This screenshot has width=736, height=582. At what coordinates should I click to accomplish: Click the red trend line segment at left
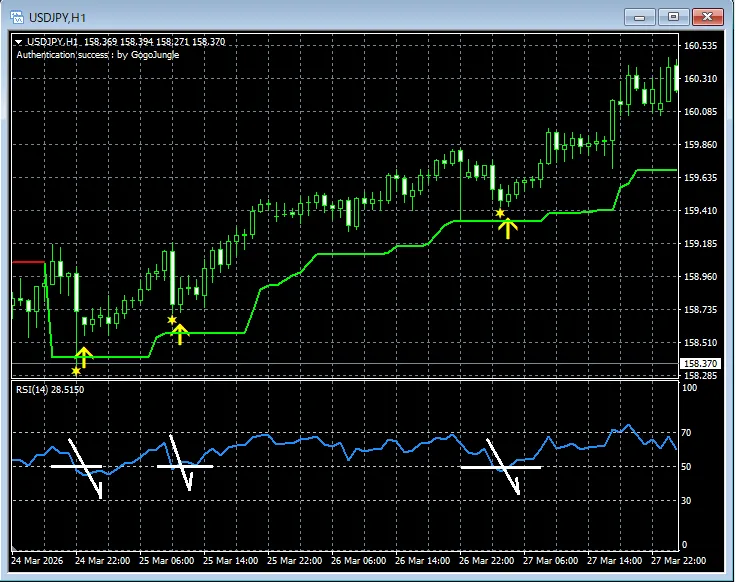tap(28, 262)
